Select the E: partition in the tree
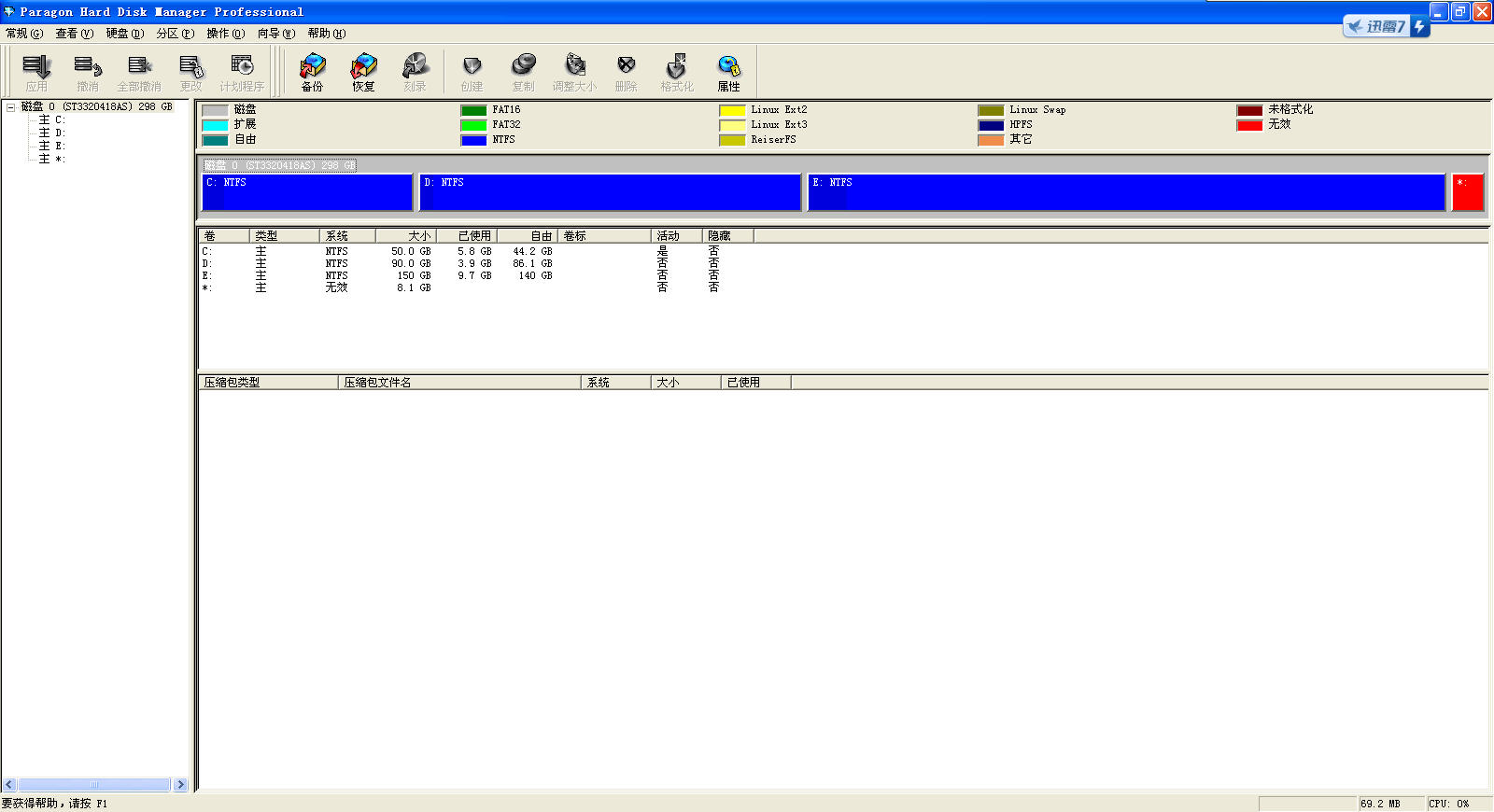Image resolution: width=1494 pixels, height=812 pixels. pos(59,147)
